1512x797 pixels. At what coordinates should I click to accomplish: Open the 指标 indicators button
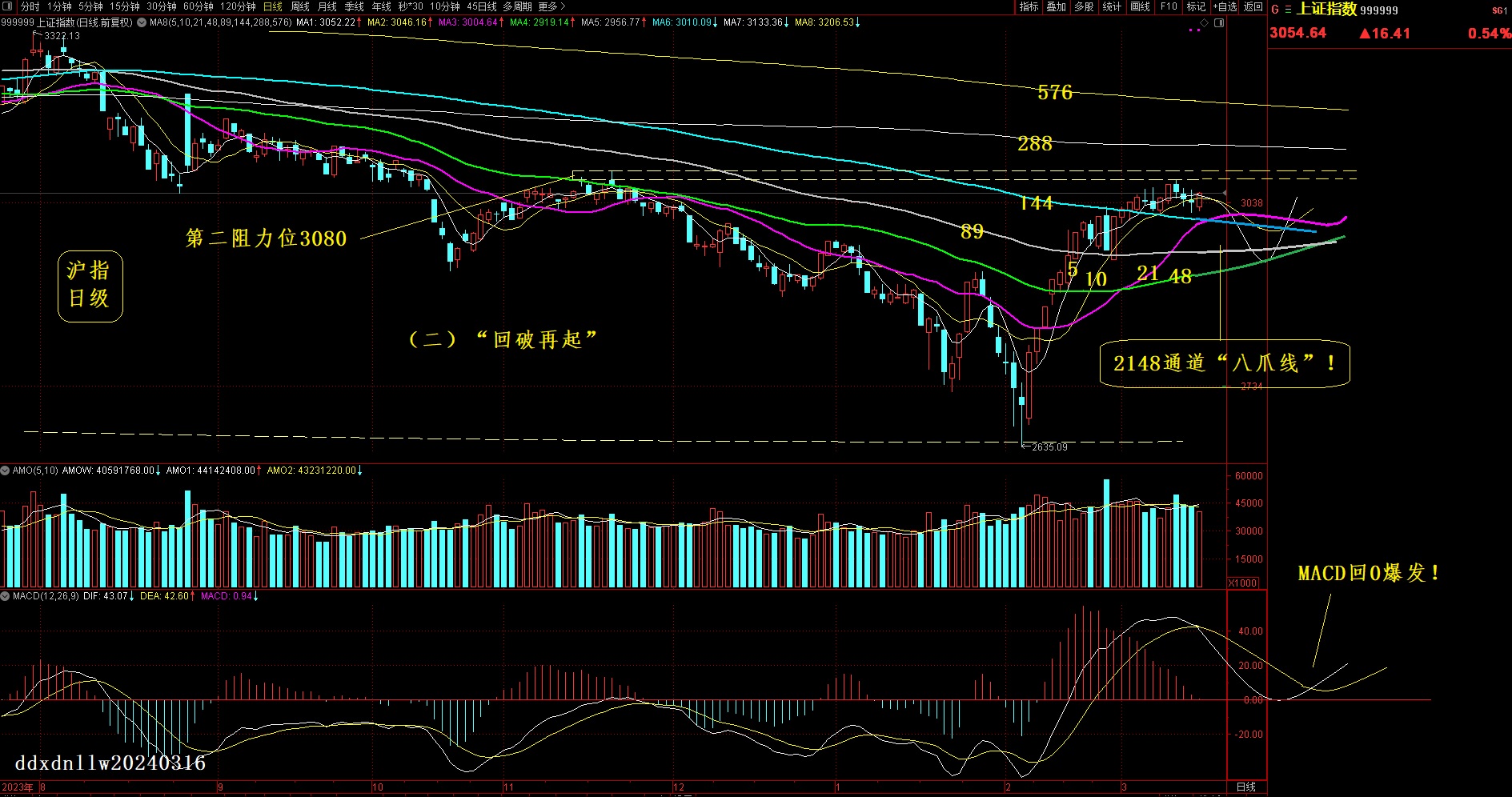click(x=1029, y=6)
